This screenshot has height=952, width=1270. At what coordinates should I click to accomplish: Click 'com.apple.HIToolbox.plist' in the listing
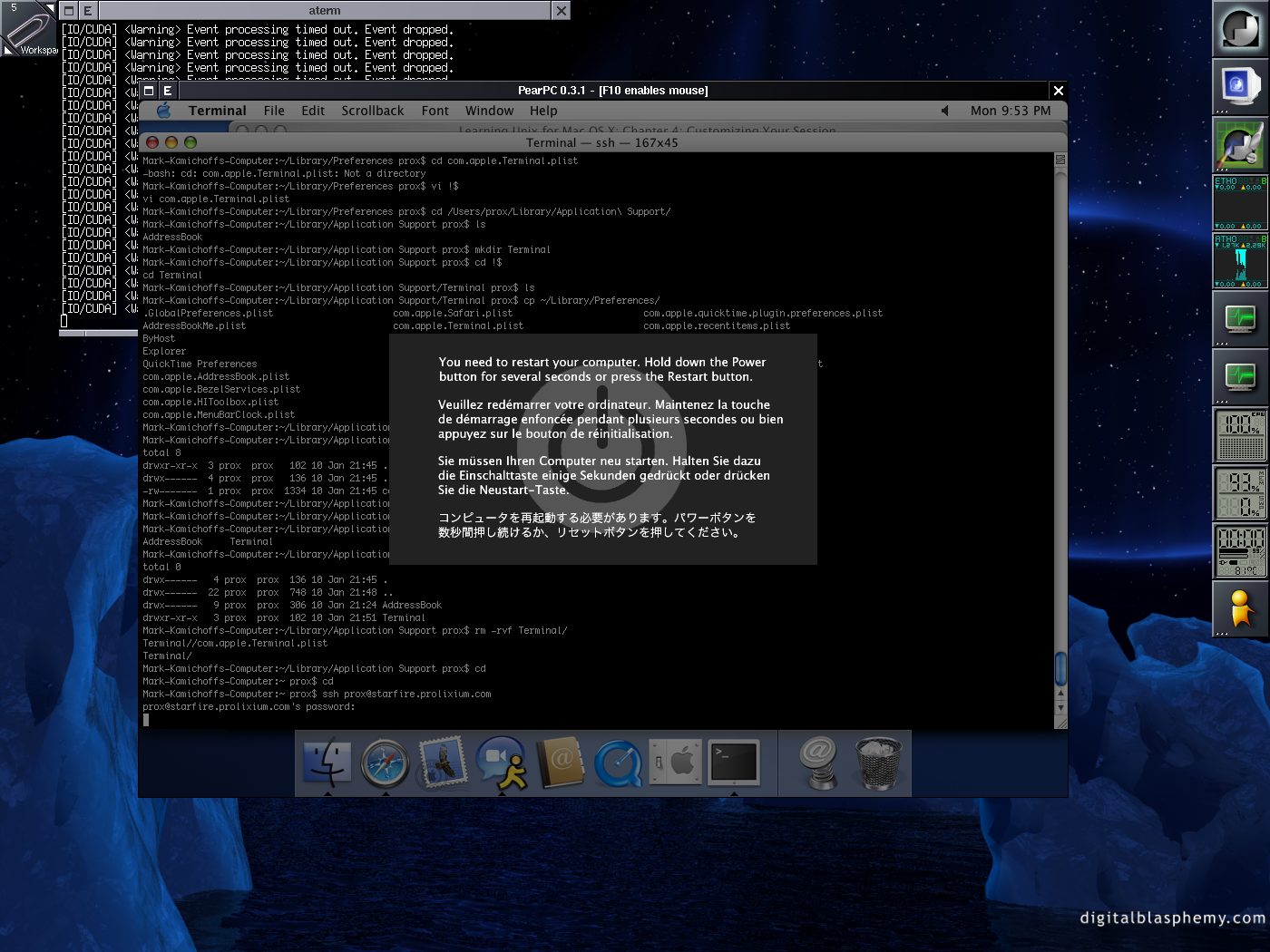coord(210,403)
